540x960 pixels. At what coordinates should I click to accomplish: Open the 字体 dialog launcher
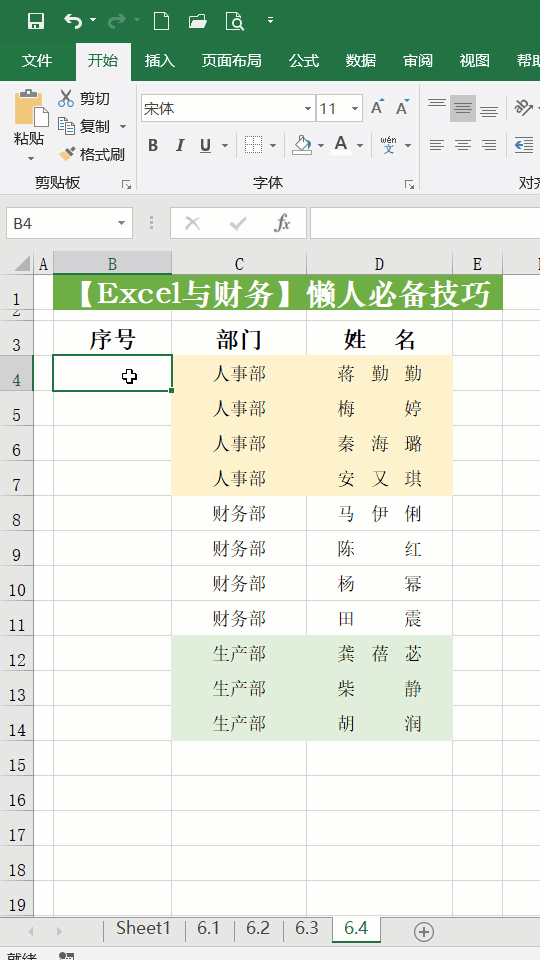click(409, 184)
